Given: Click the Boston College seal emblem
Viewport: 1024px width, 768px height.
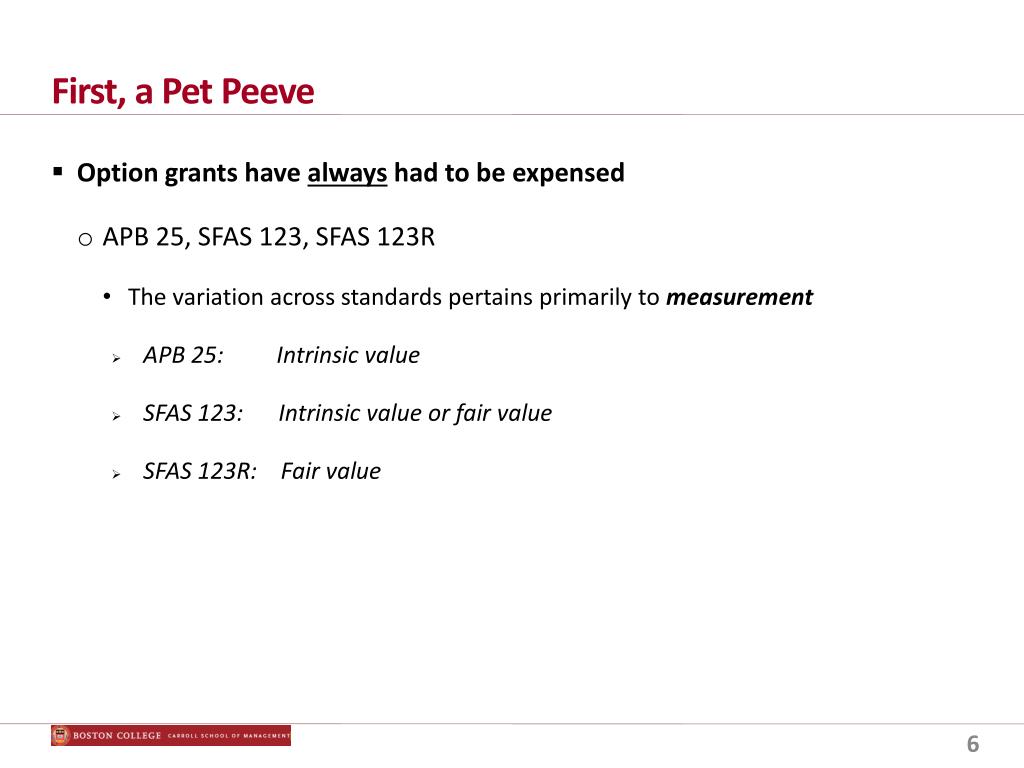Looking at the screenshot, I should click(x=61, y=735).
